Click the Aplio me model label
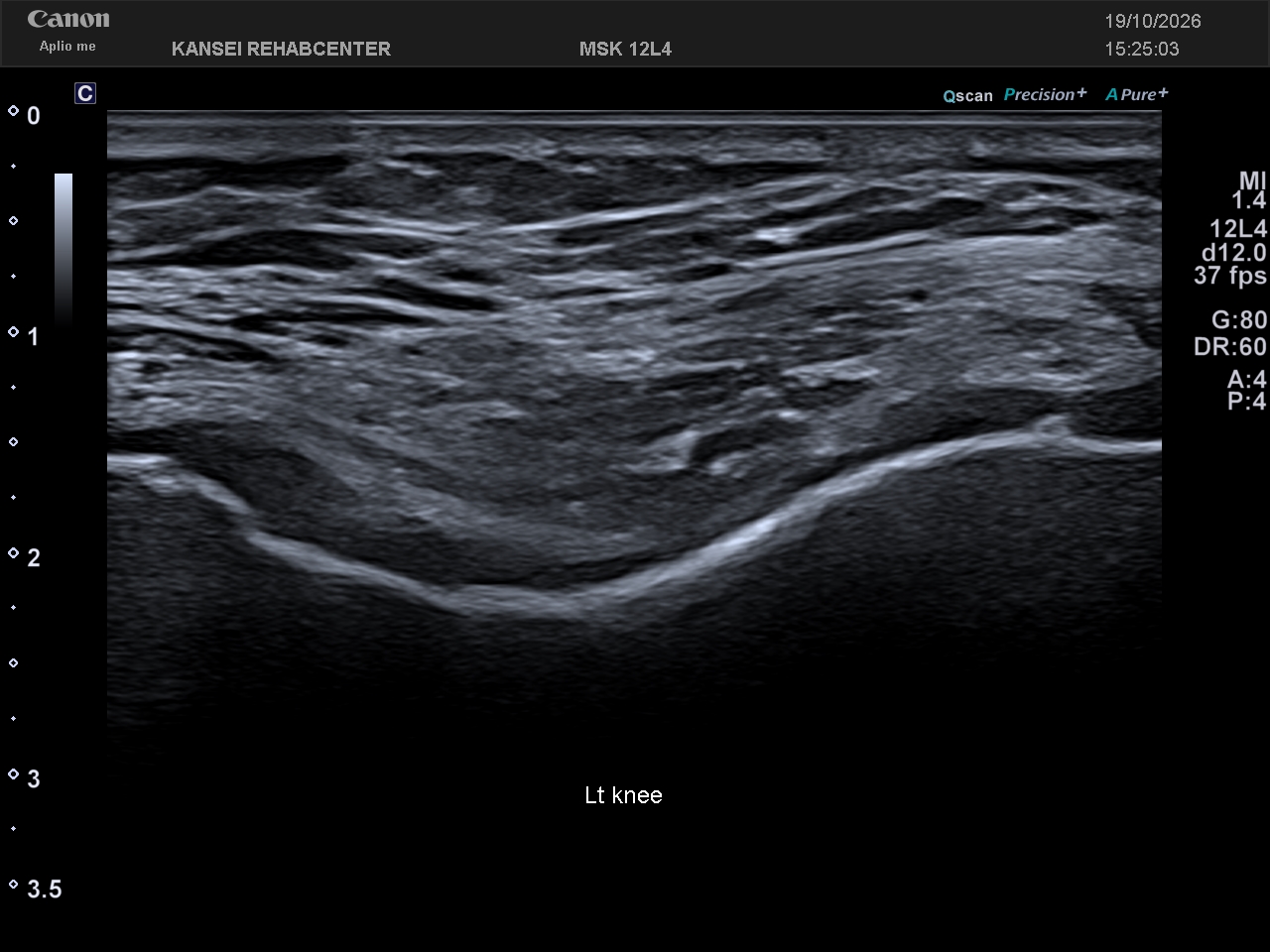The height and width of the screenshot is (952, 1270). (67, 47)
